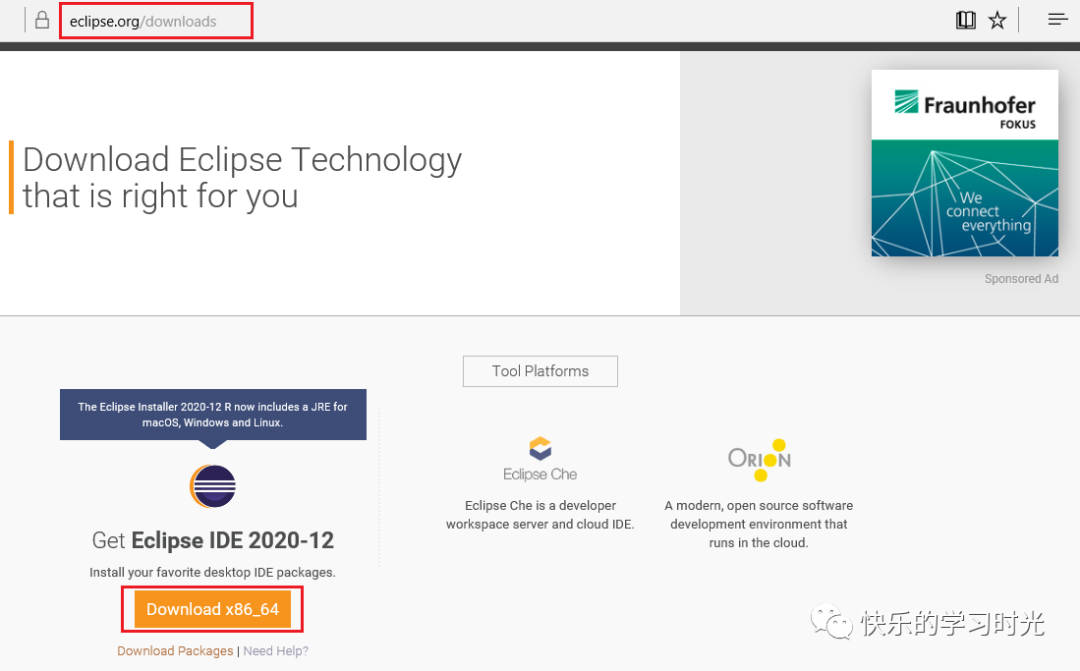Click the Download x86_64 button

point(212,609)
